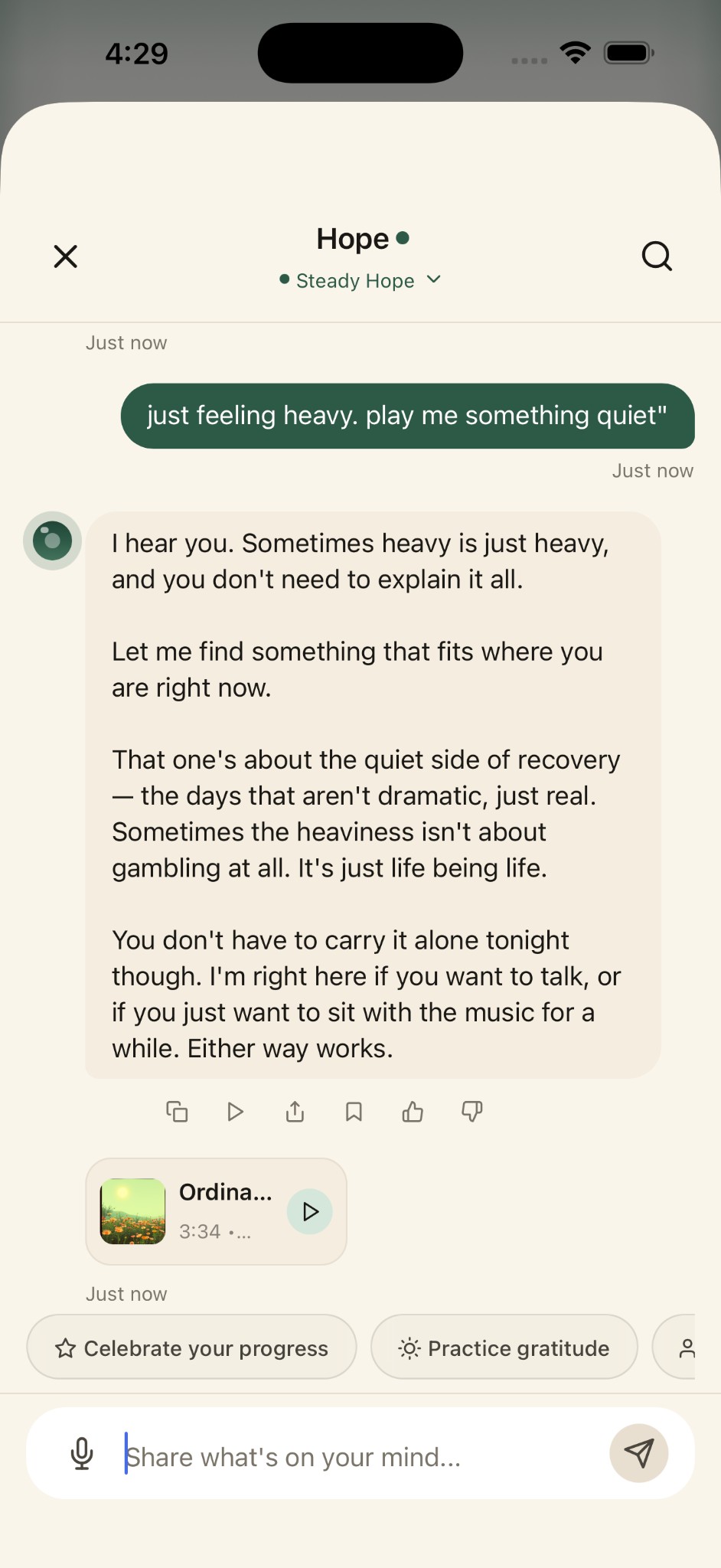Play the Ordina... song track

tap(309, 1211)
